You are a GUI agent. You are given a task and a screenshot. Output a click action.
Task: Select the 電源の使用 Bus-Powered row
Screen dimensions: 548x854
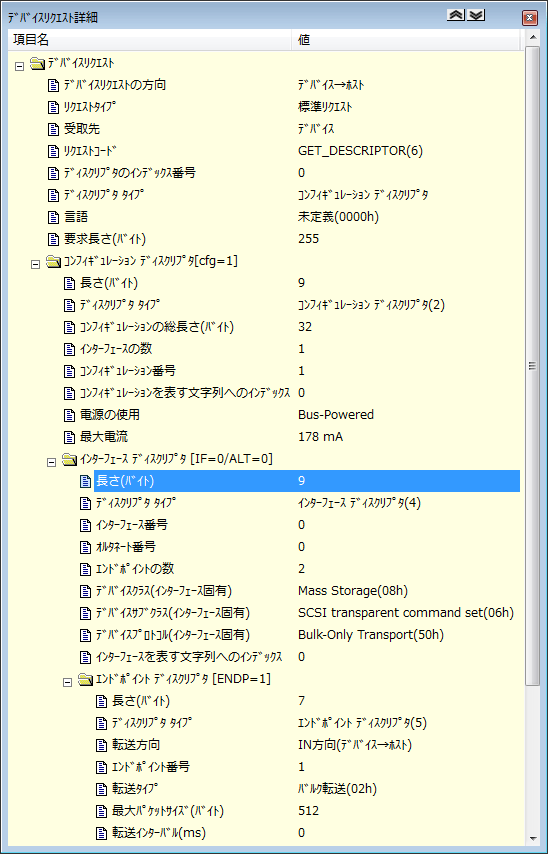[291, 415]
